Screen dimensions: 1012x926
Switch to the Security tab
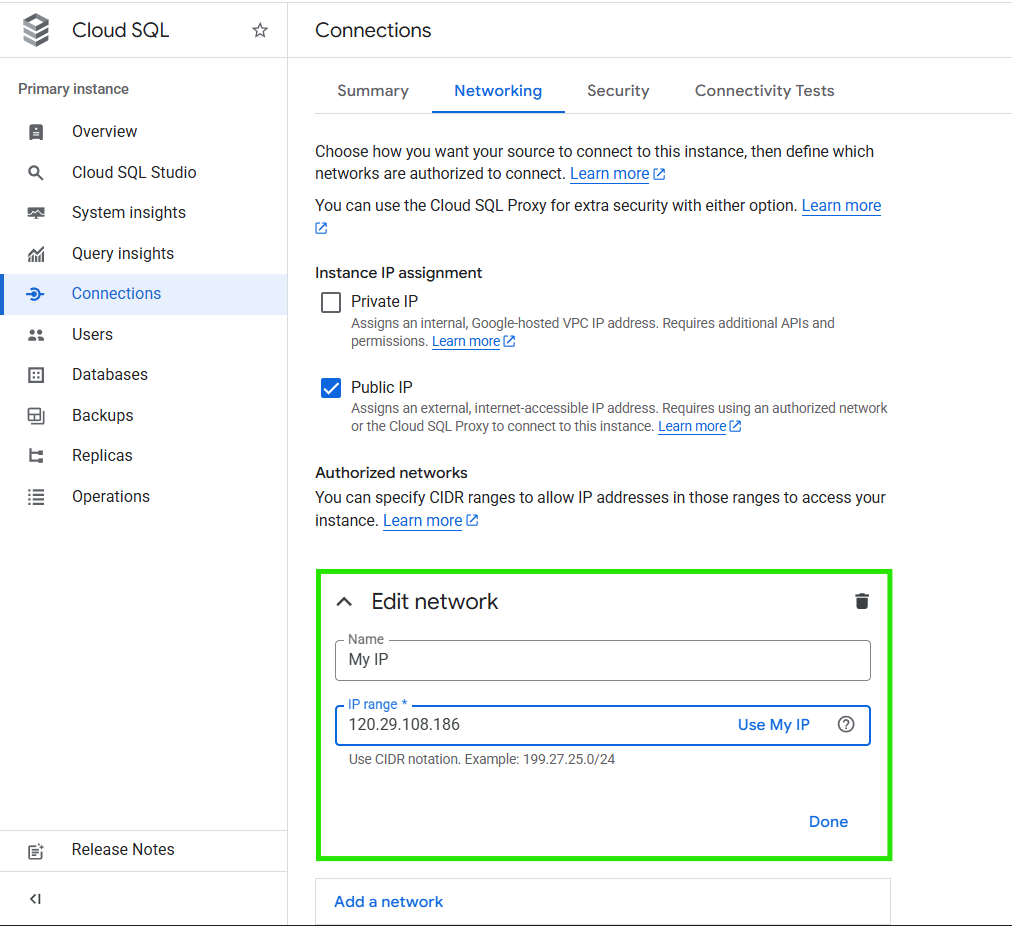pos(618,90)
